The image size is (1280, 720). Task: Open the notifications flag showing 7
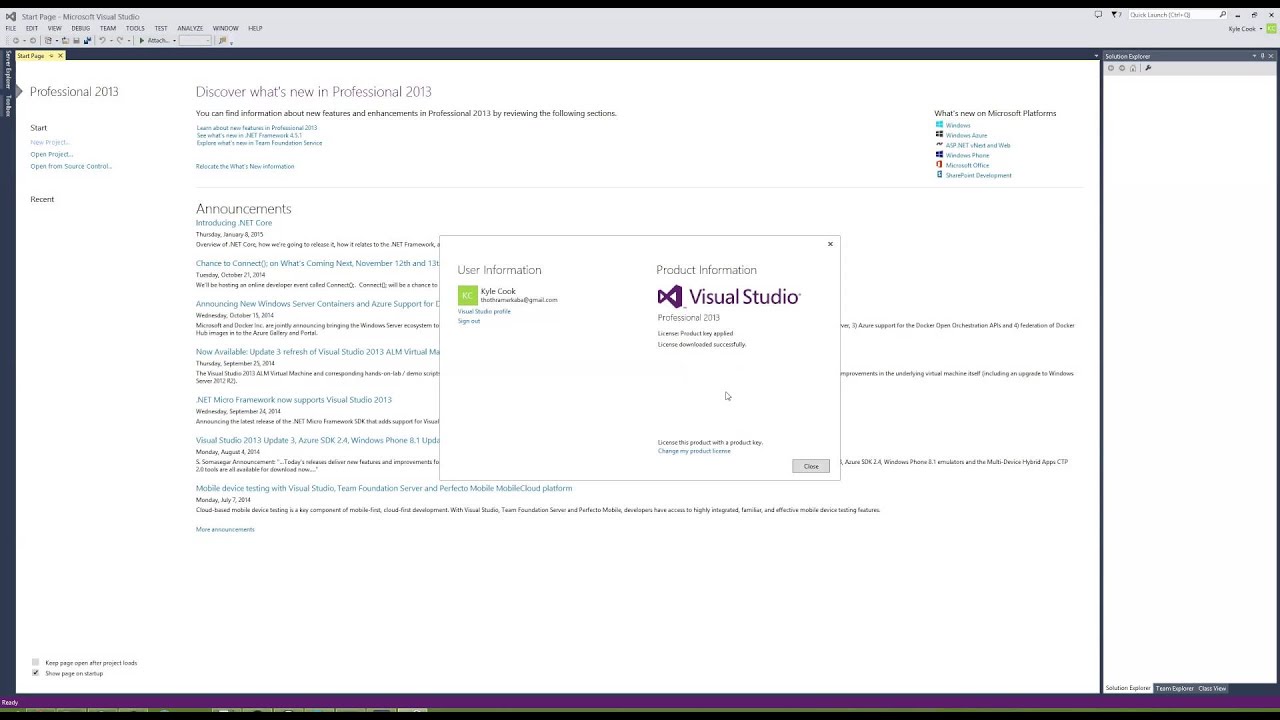1117,15
